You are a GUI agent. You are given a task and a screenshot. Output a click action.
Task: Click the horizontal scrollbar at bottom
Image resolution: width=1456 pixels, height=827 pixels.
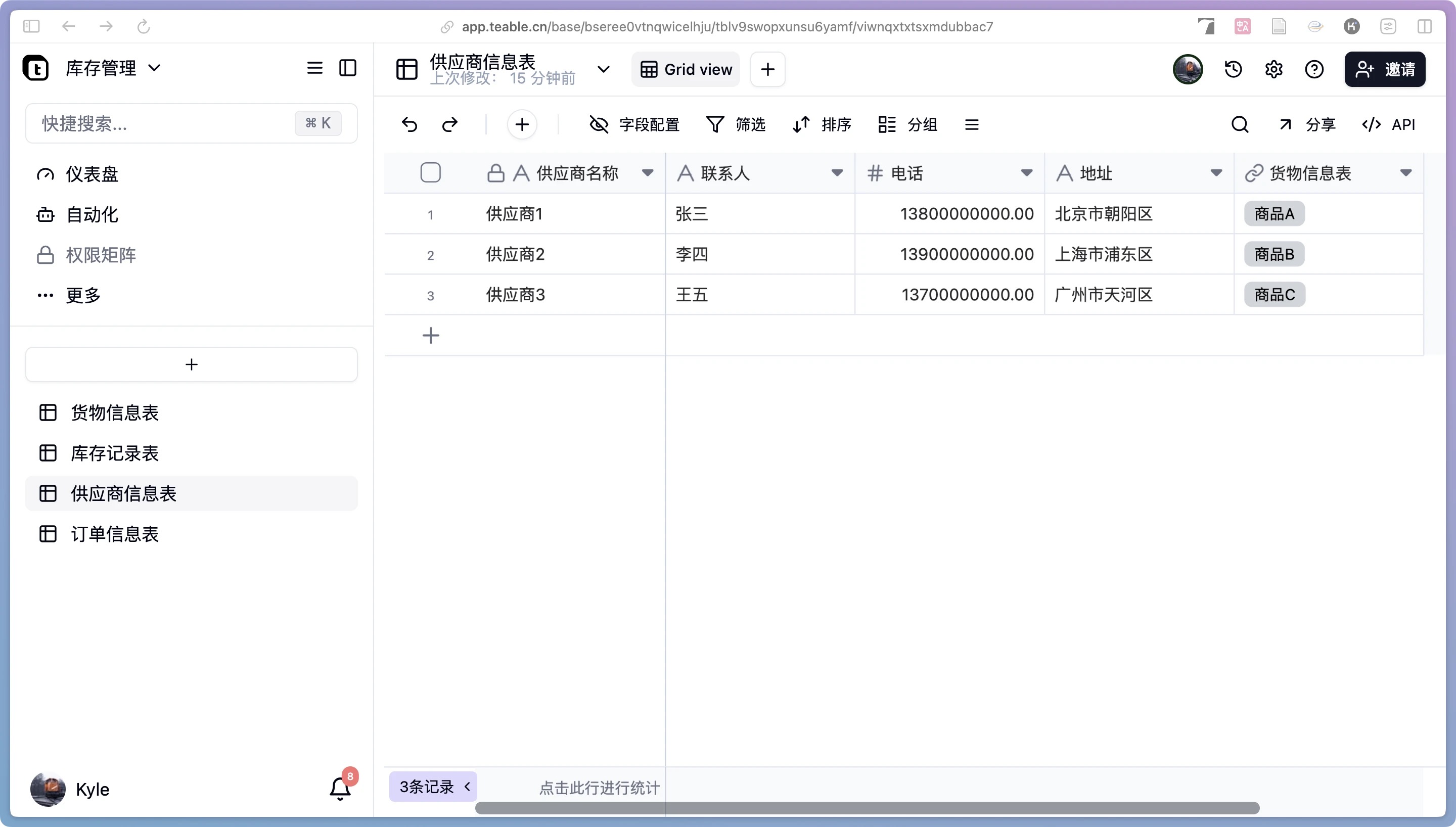click(867, 808)
